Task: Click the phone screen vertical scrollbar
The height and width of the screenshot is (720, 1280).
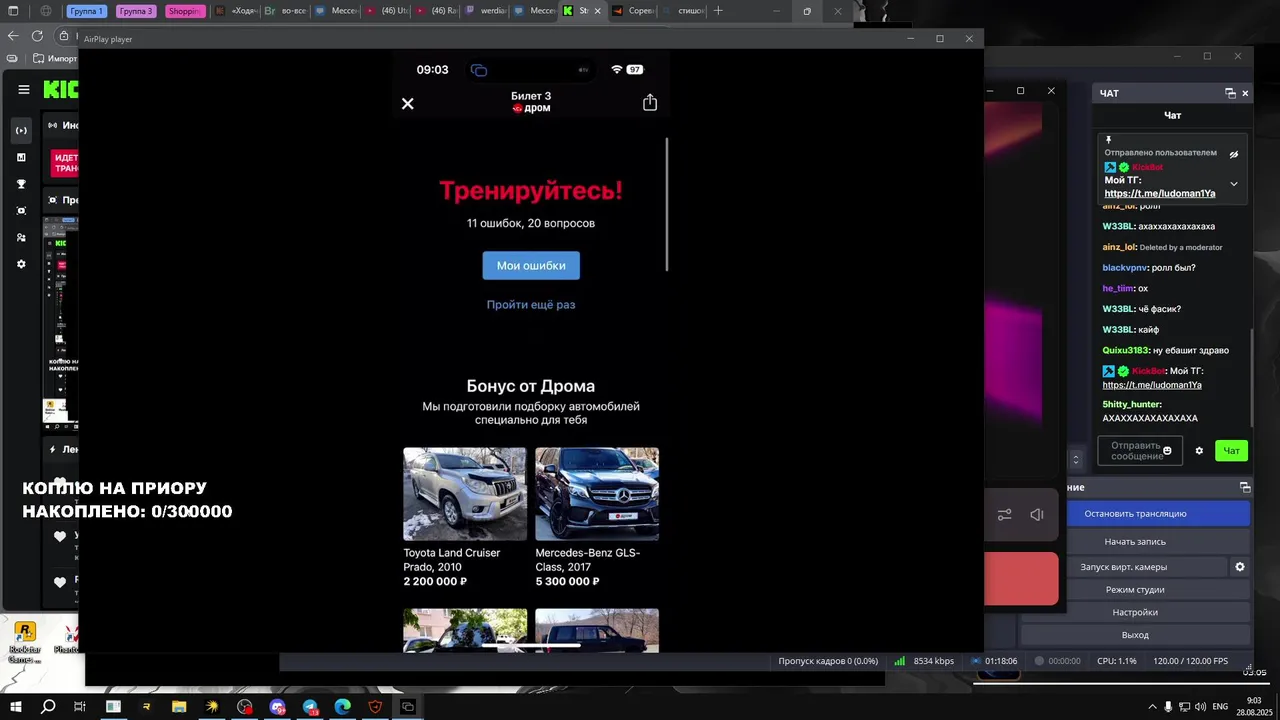Action: (666, 204)
